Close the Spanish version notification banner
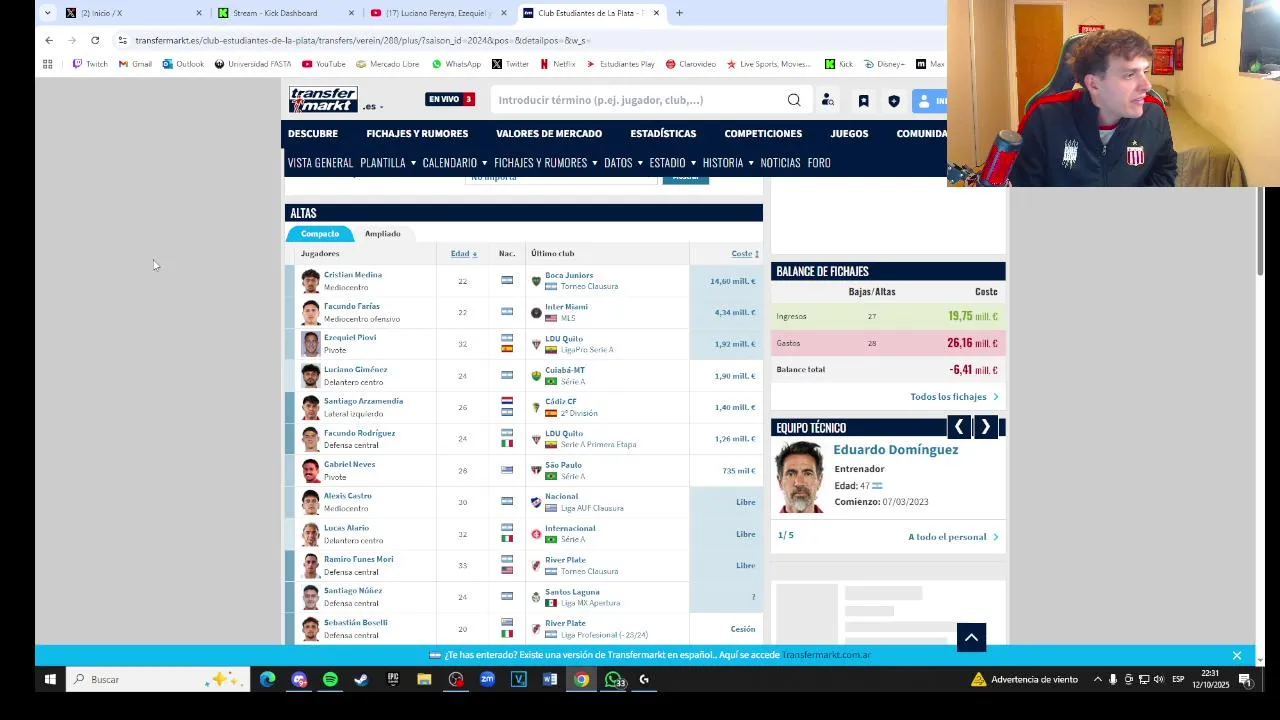 [1237, 656]
